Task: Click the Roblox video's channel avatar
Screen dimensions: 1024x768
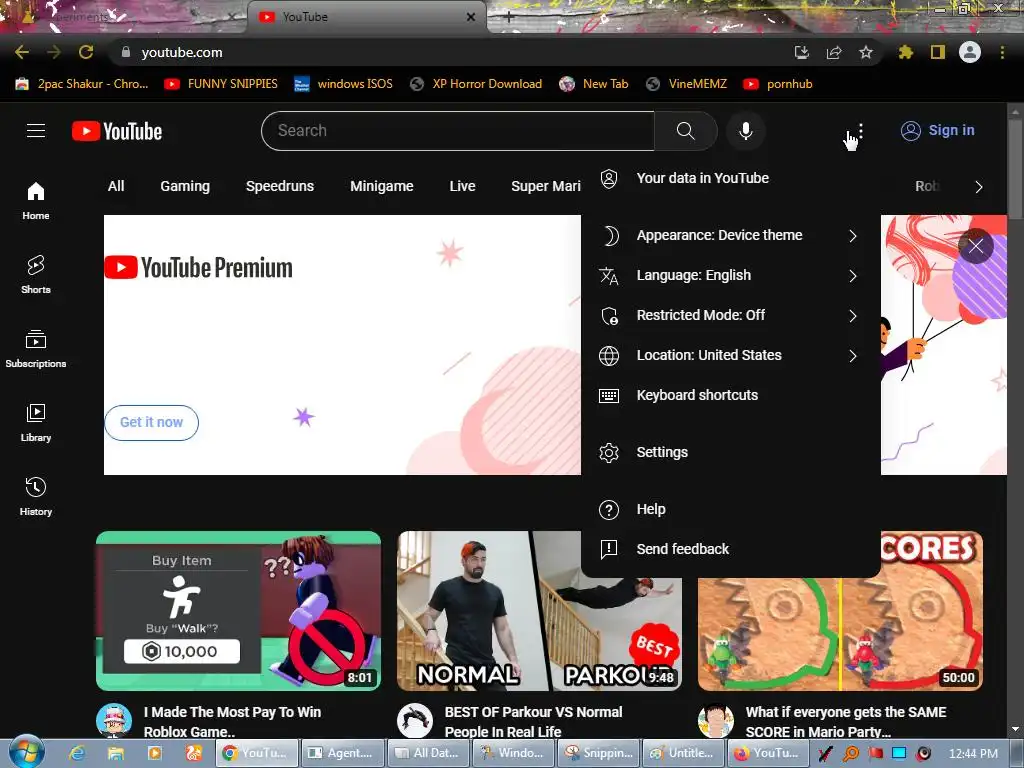Action: click(x=114, y=721)
